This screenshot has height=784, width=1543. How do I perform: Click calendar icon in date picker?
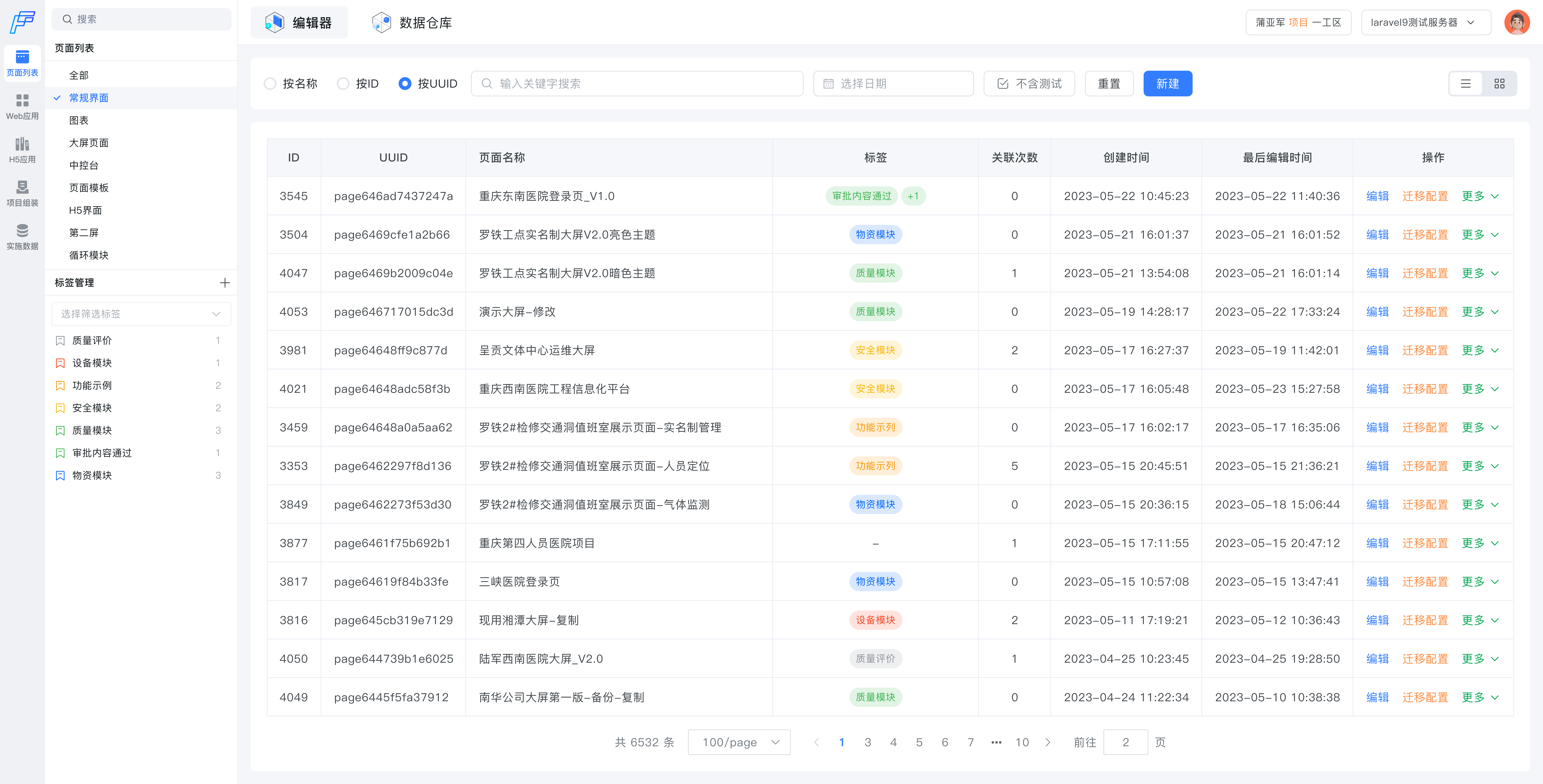pyautogui.click(x=828, y=84)
